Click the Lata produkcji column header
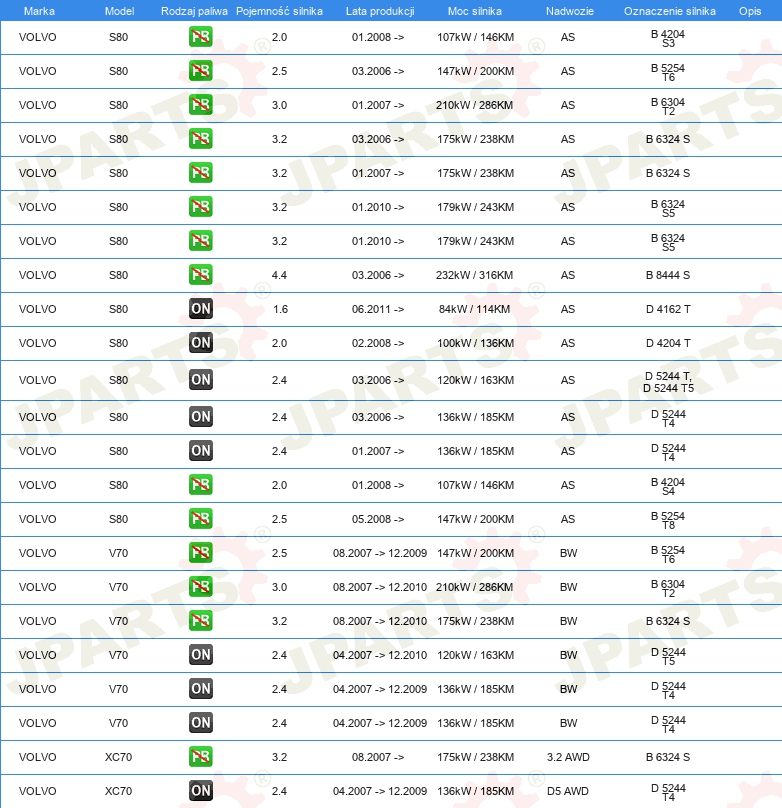Screen dimensions: 782x808 (x=380, y=11)
